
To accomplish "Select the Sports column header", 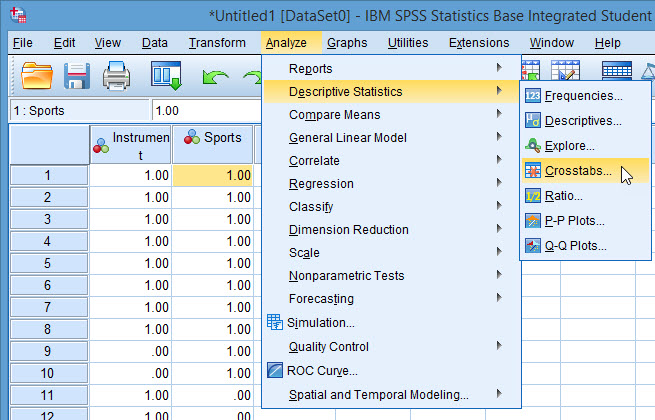I will tap(212, 145).
